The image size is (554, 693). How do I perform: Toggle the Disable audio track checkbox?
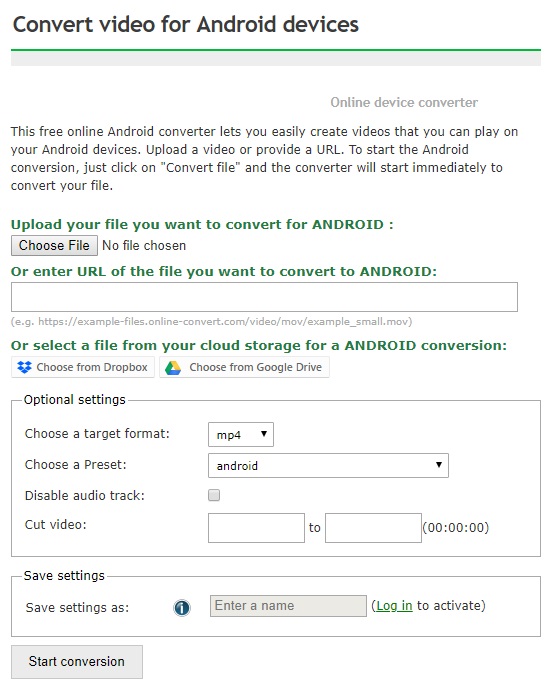tap(214, 495)
